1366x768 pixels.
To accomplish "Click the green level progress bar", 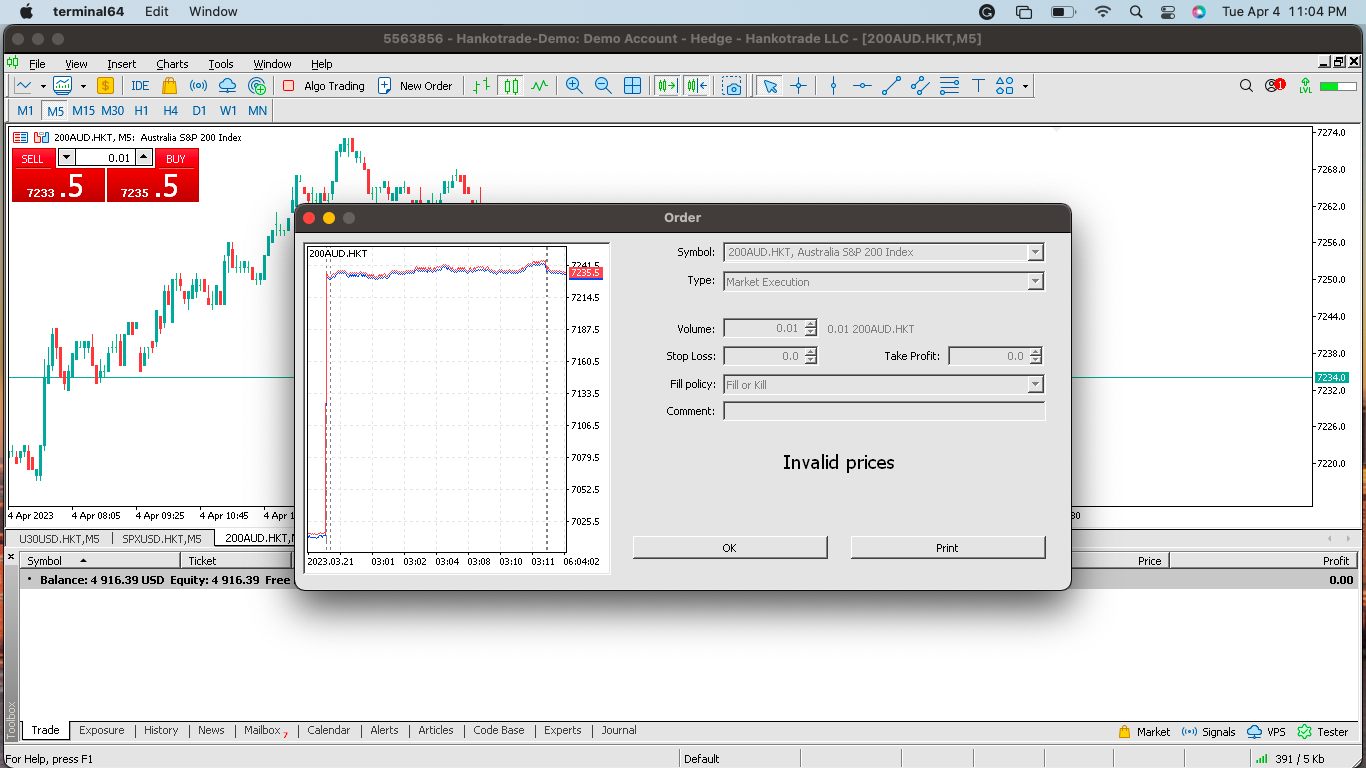I will click(1339, 86).
